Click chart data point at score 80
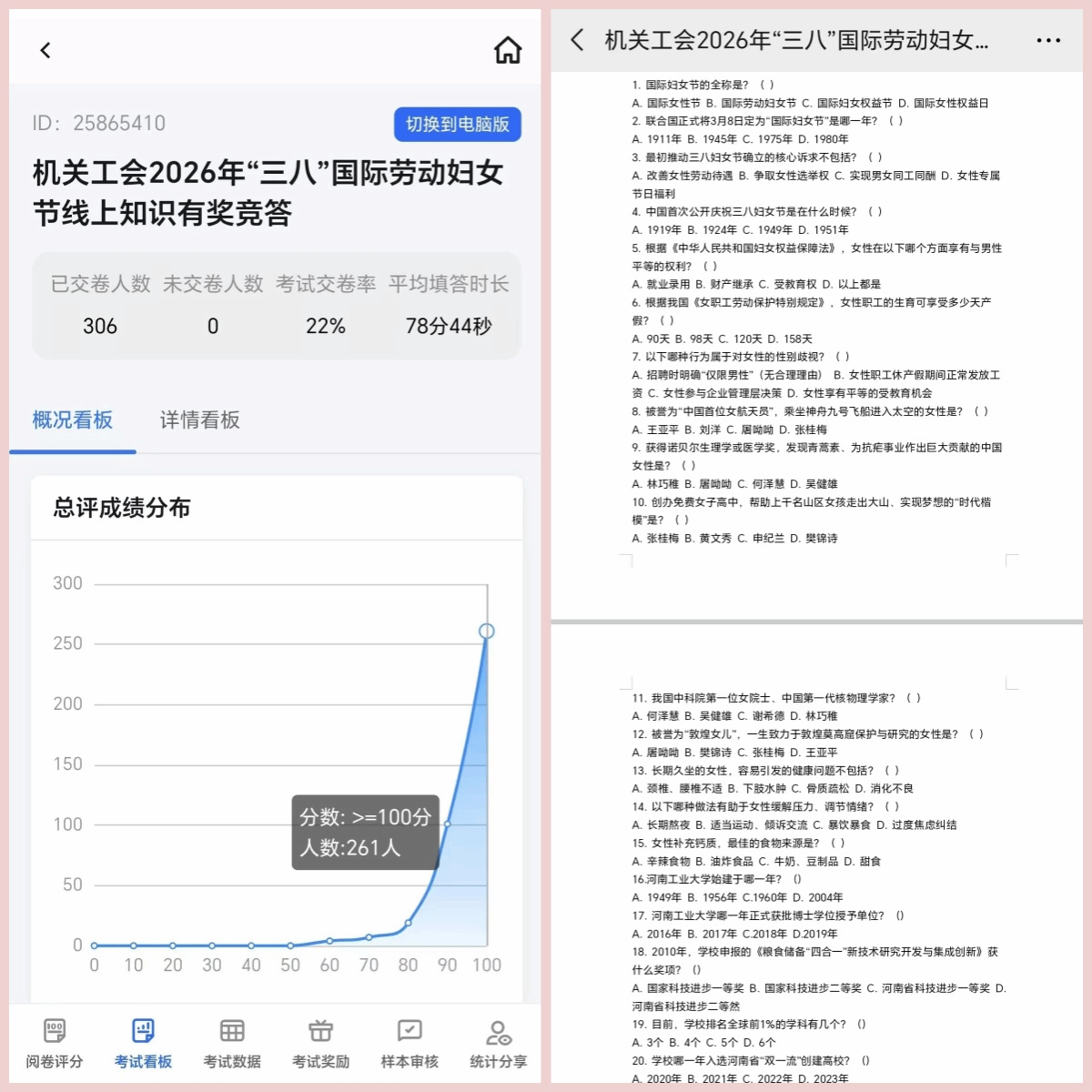1092x1092 pixels. pos(408,923)
